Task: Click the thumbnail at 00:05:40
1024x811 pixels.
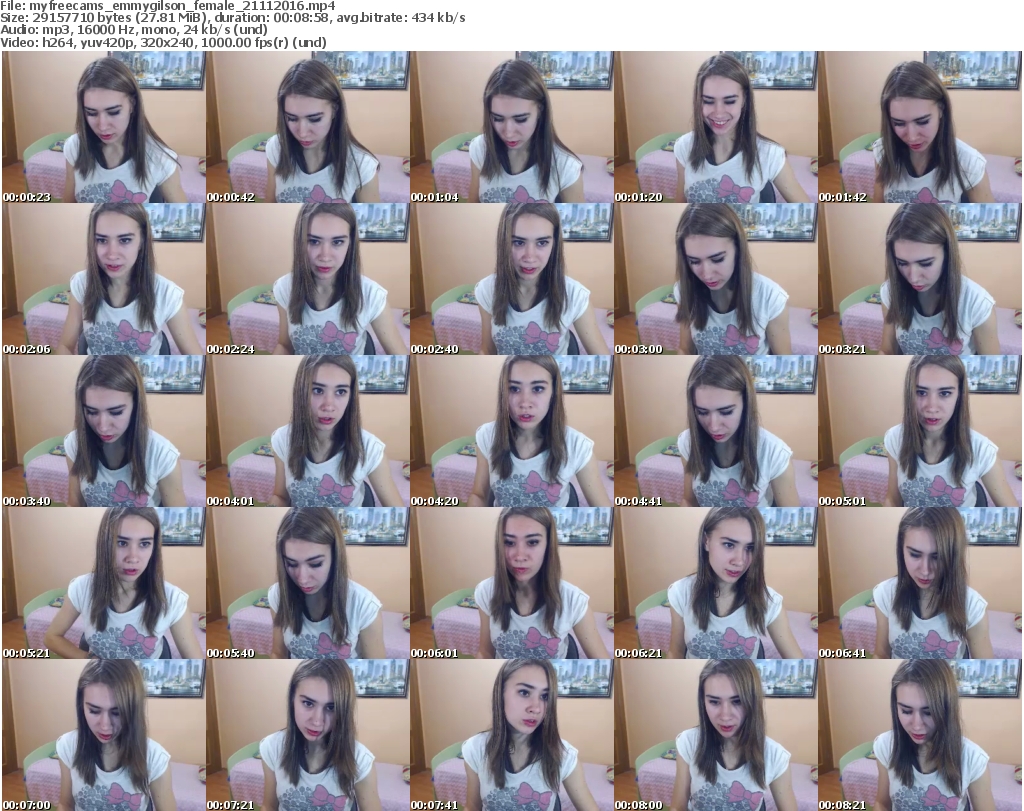Action: tap(308, 583)
